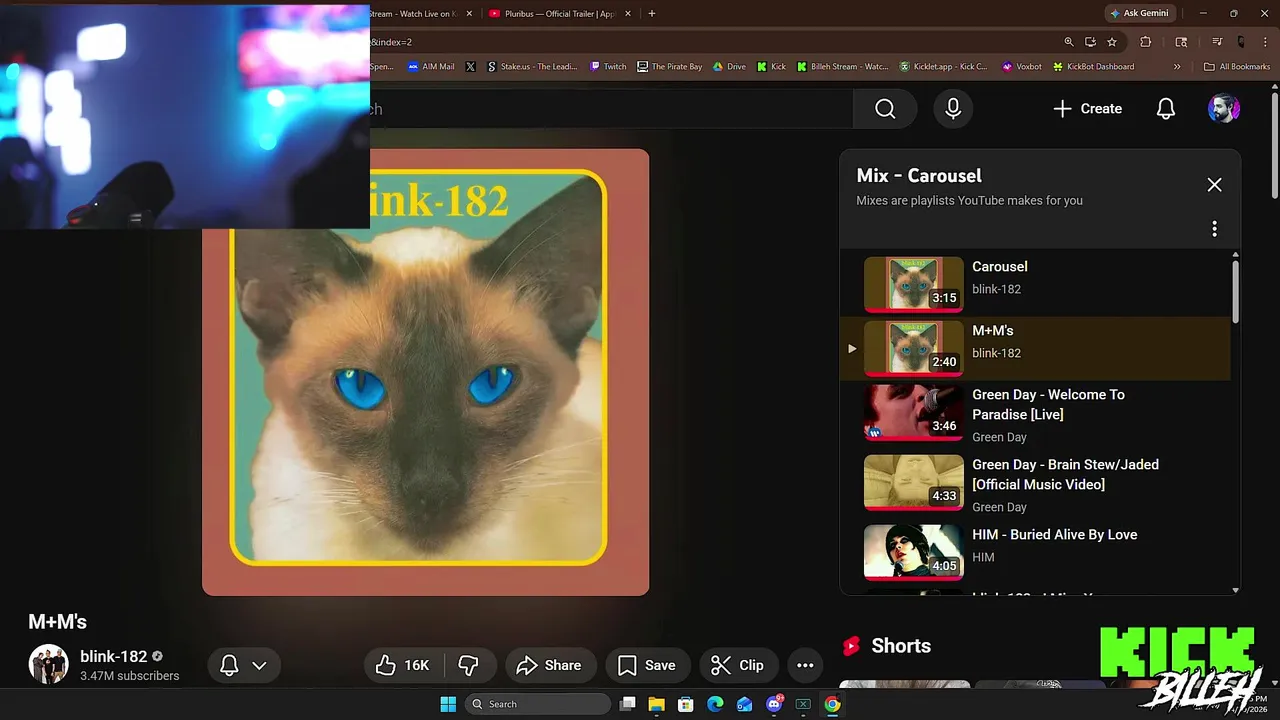Screen dimensions: 1280x720
Task: Close the Pluribus Official Trailer tab
Action: (628, 14)
